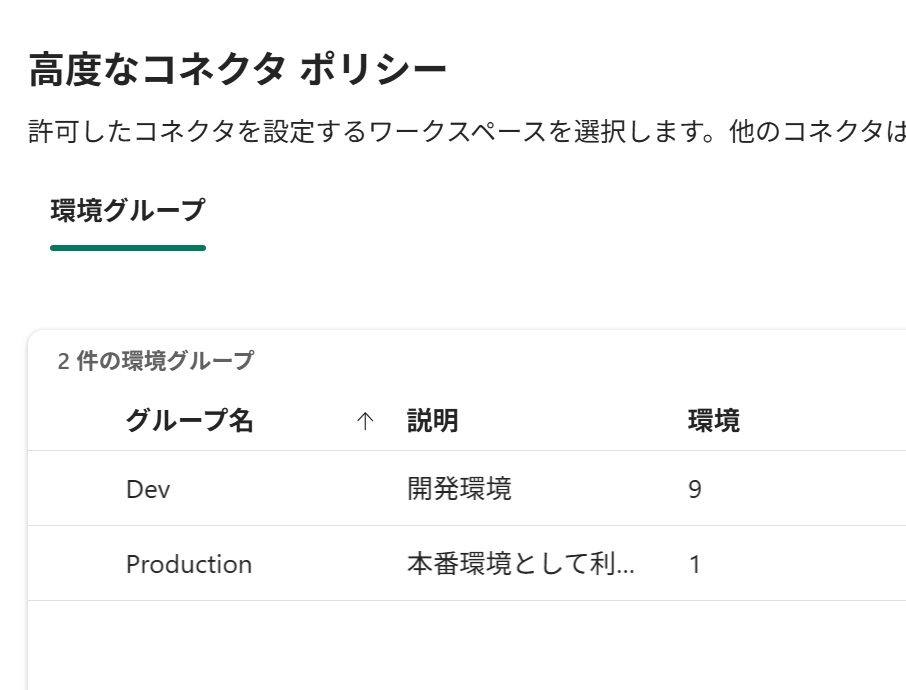This screenshot has height=690, width=906.
Task: Click blank space between グループ名 label and arrow
Action: coord(305,422)
